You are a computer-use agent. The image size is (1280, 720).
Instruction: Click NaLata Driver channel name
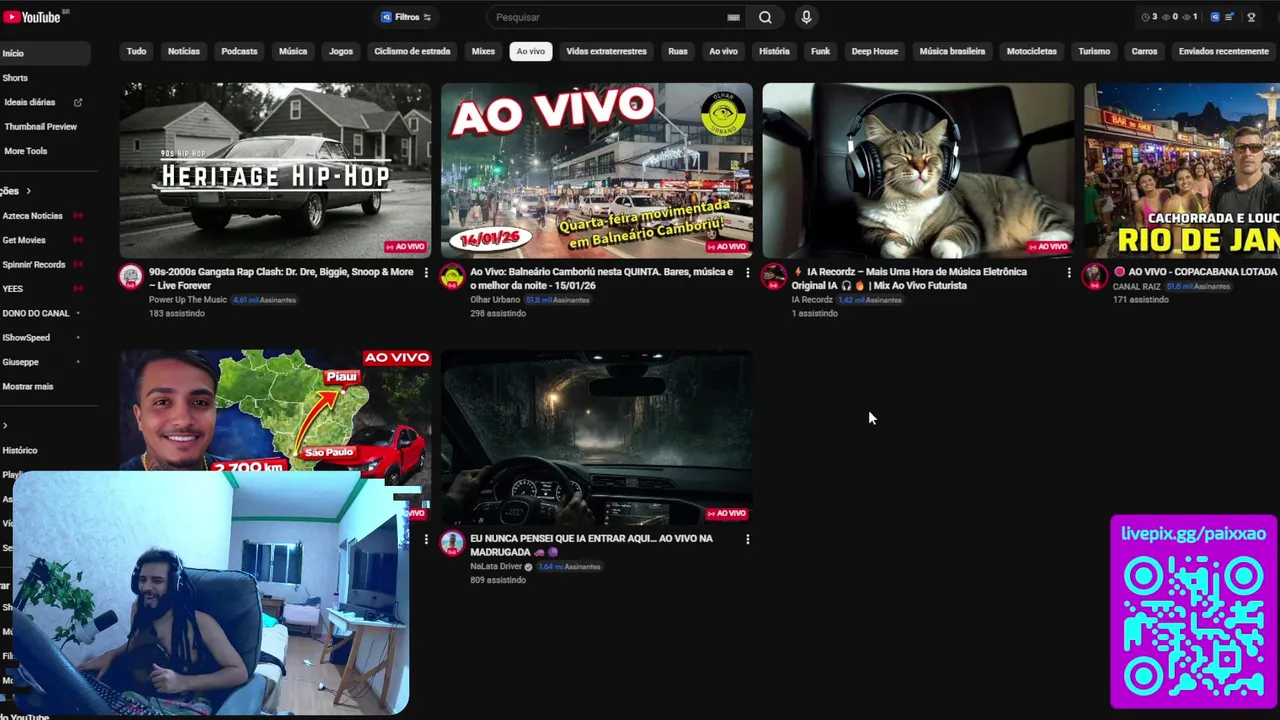496,567
